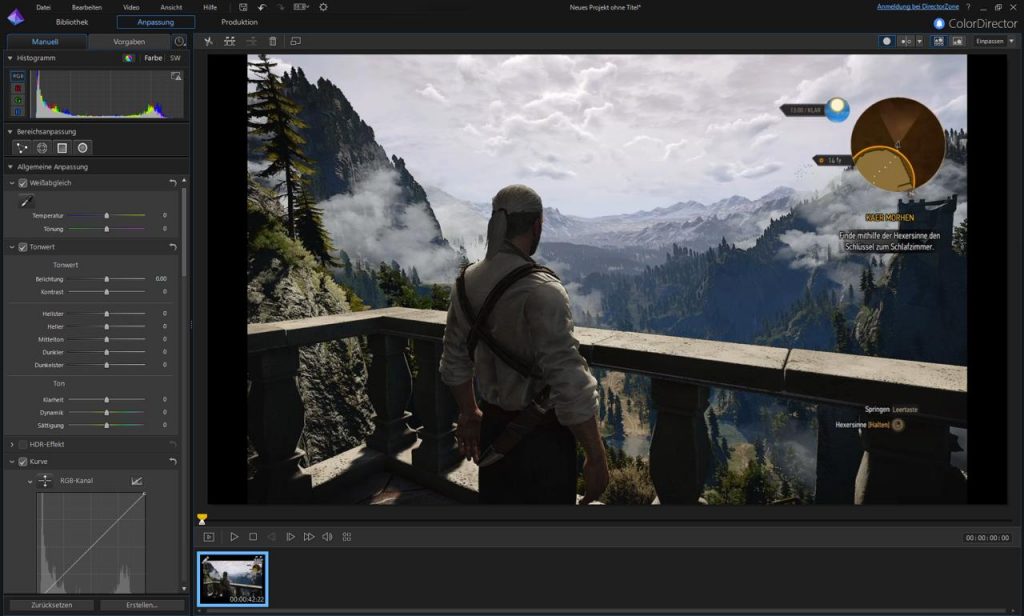This screenshot has width=1024, height=616.
Task: Toggle the green histogram channel
Action: (x=18, y=100)
